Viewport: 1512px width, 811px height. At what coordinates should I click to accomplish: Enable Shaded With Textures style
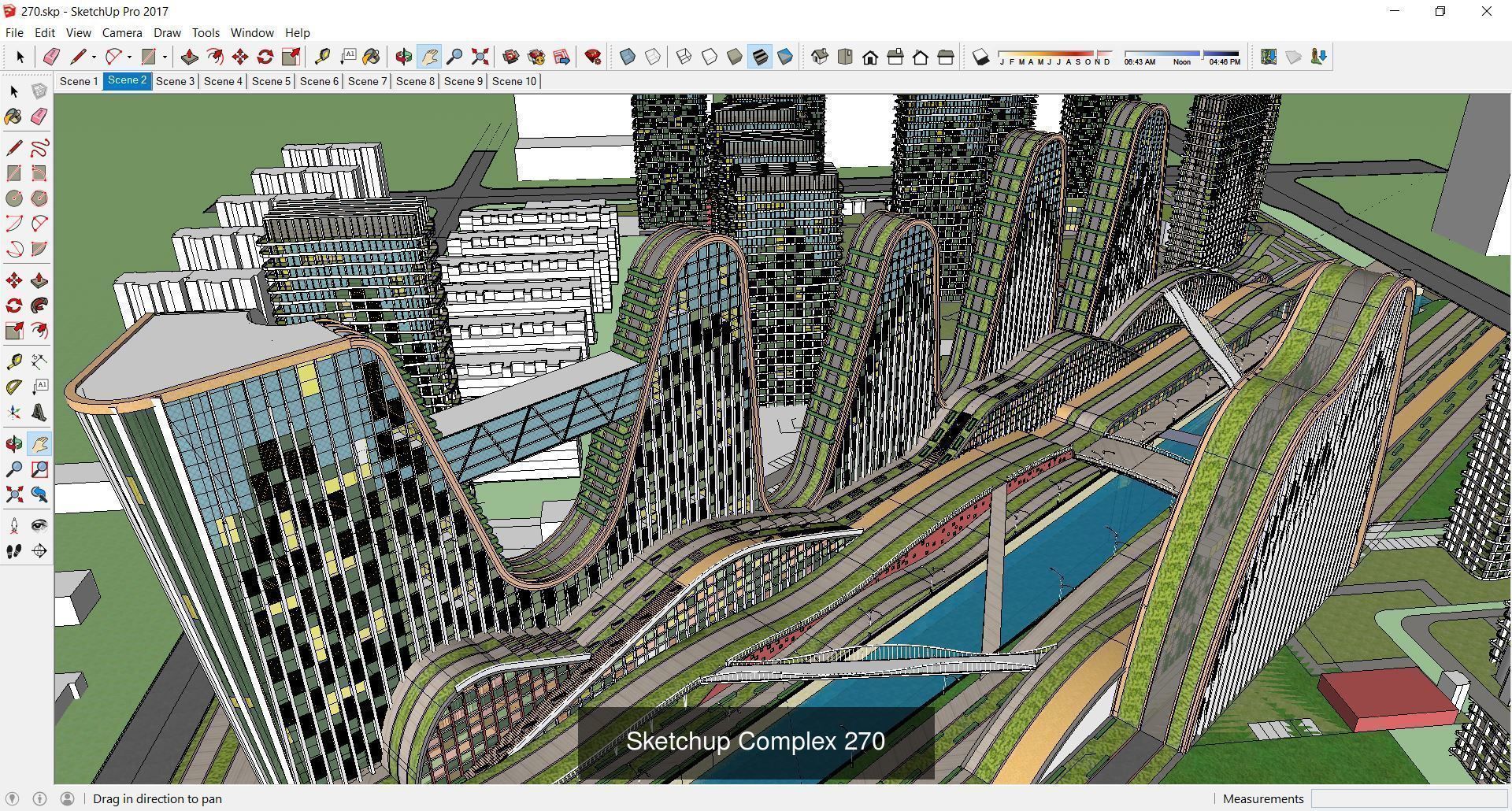point(760,57)
